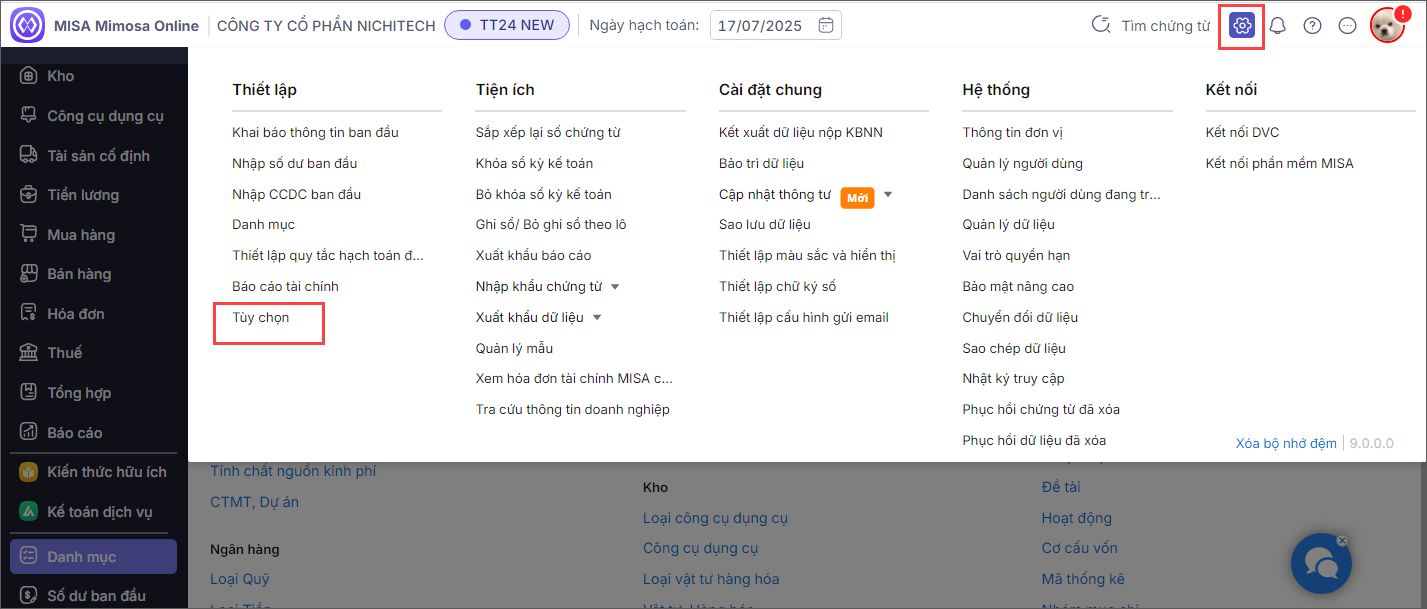The width and height of the screenshot is (1427, 609).
Task: Open Khai báo thông tin ban đầu
Action: 316,132
